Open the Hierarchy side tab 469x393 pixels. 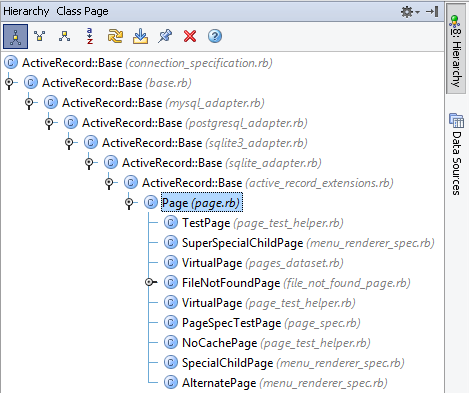pyautogui.click(x=456, y=50)
